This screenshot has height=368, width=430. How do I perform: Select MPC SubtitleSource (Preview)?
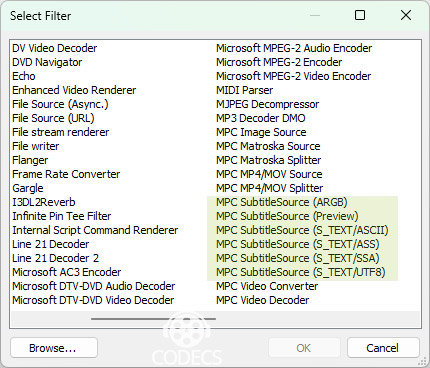tap(287, 216)
